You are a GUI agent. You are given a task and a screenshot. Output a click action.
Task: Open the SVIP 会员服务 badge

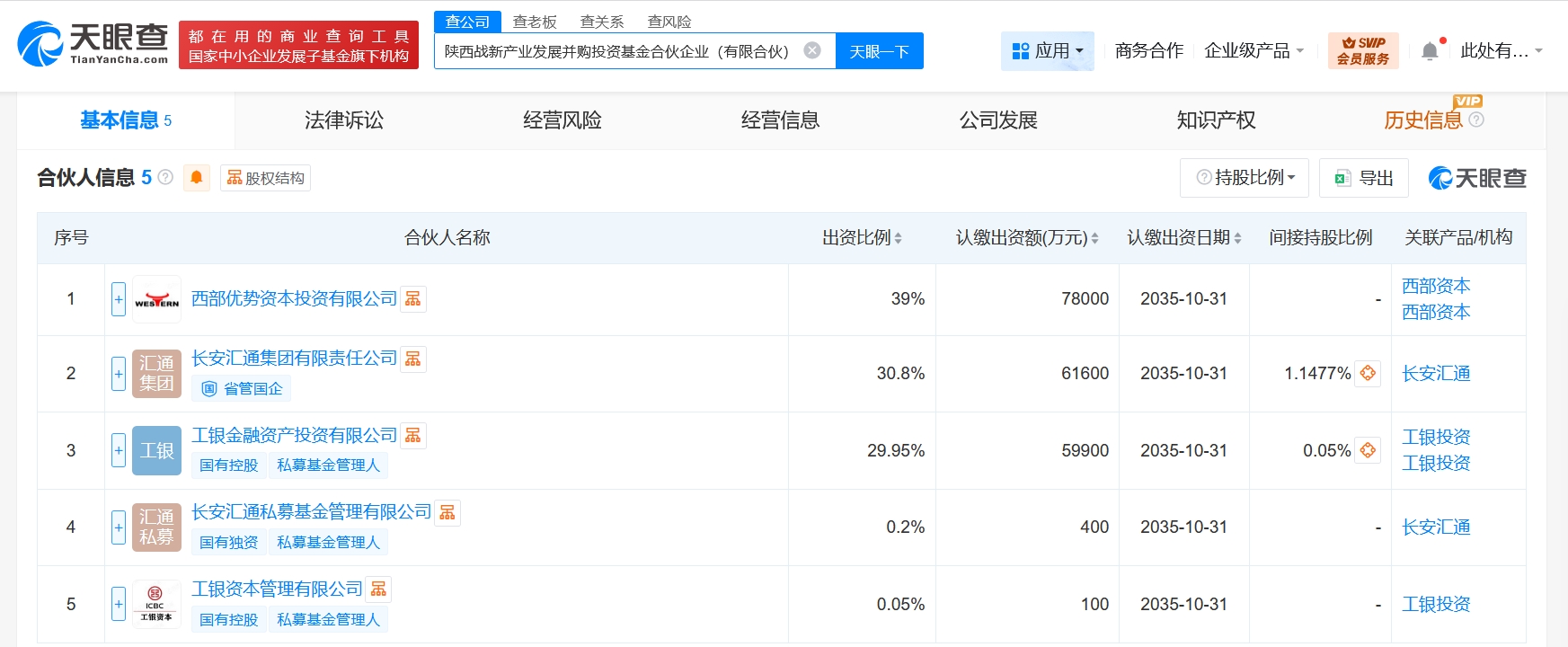click(1362, 51)
